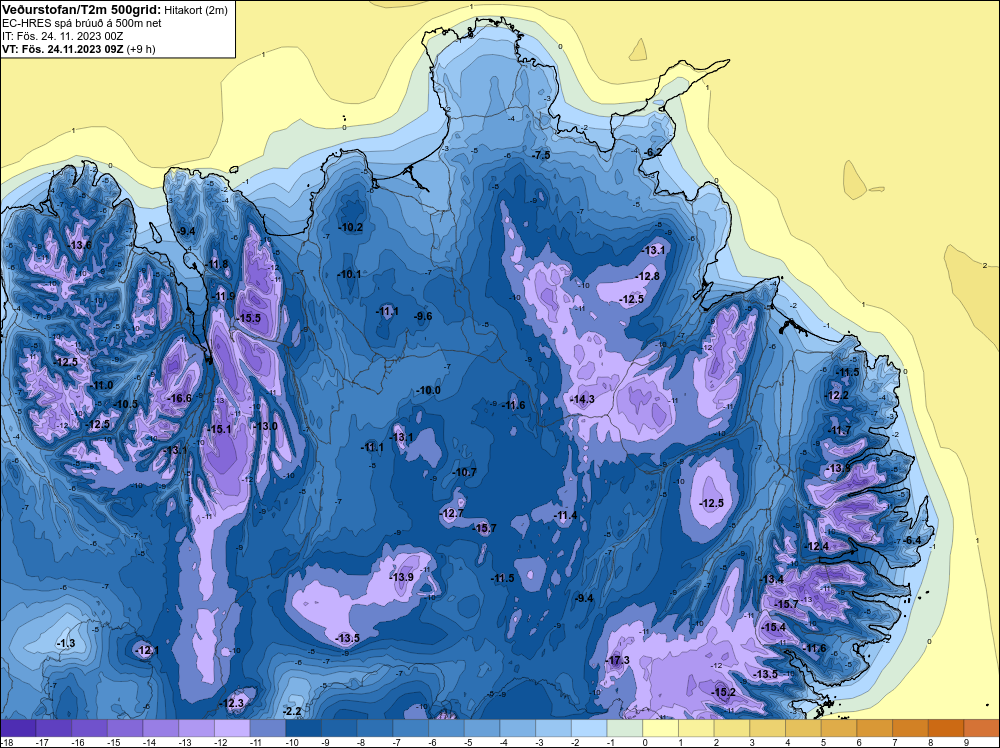Screen dimensions: 1000x748
Task: Select the light blue legend swatch between -3 and -2
Action: 554,727
